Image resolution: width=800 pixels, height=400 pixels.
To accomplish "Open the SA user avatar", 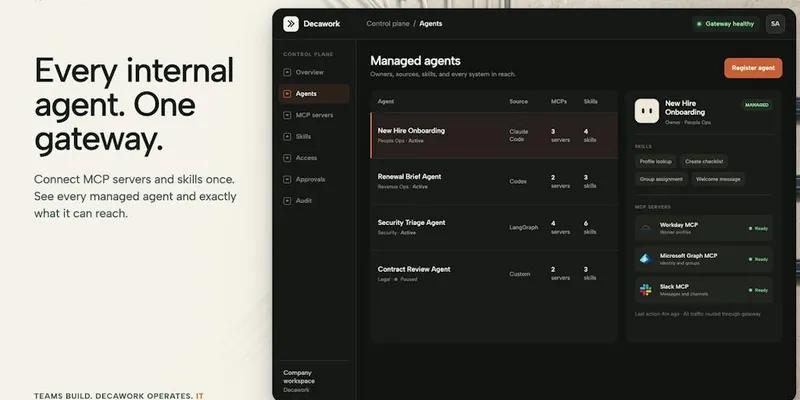I will pyautogui.click(x=775, y=23).
